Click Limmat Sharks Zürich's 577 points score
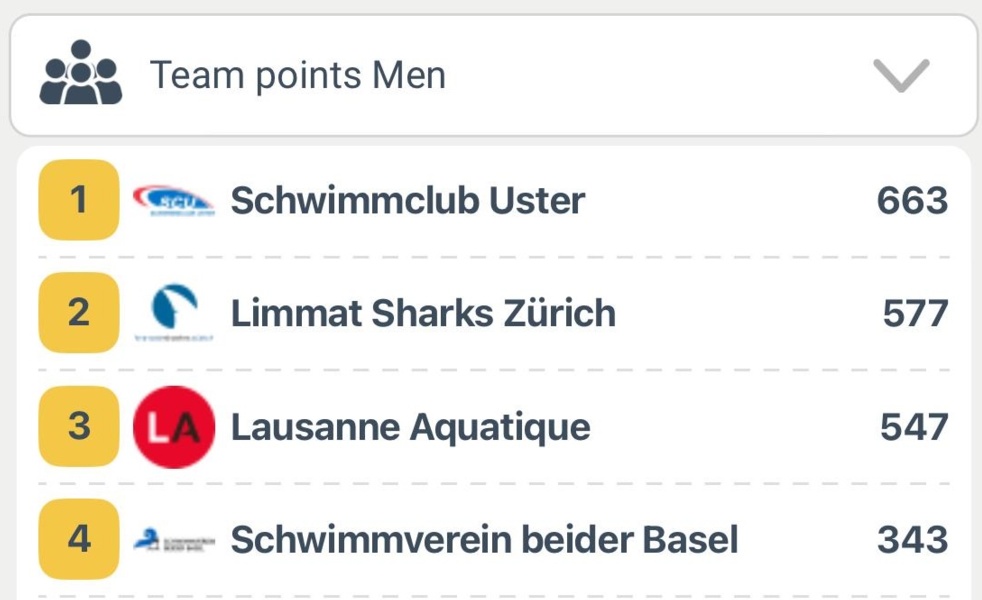This screenshot has width=982, height=600. pyautogui.click(x=915, y=314)
